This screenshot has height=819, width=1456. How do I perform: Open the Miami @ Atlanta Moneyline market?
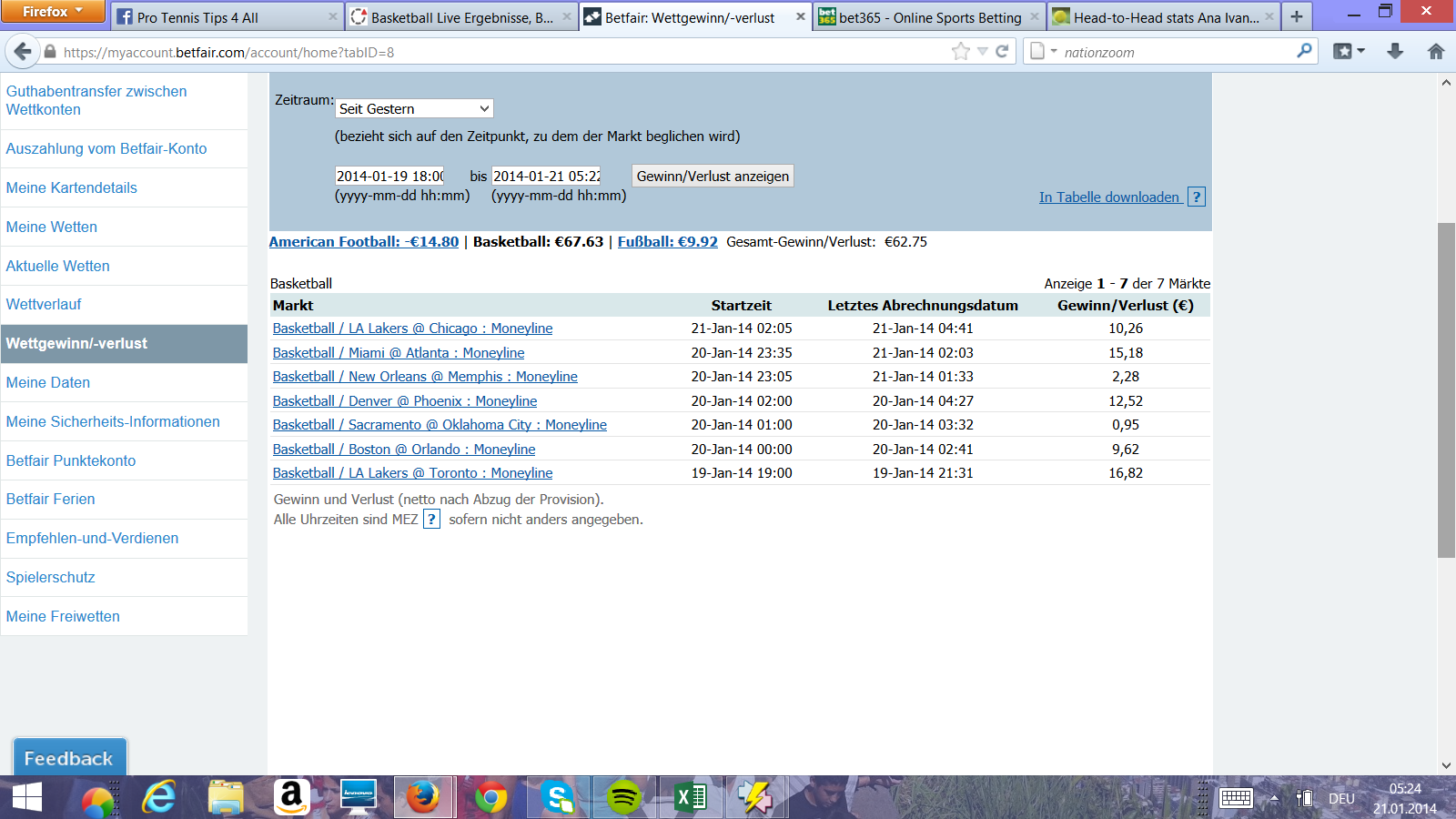click(399, 353)
